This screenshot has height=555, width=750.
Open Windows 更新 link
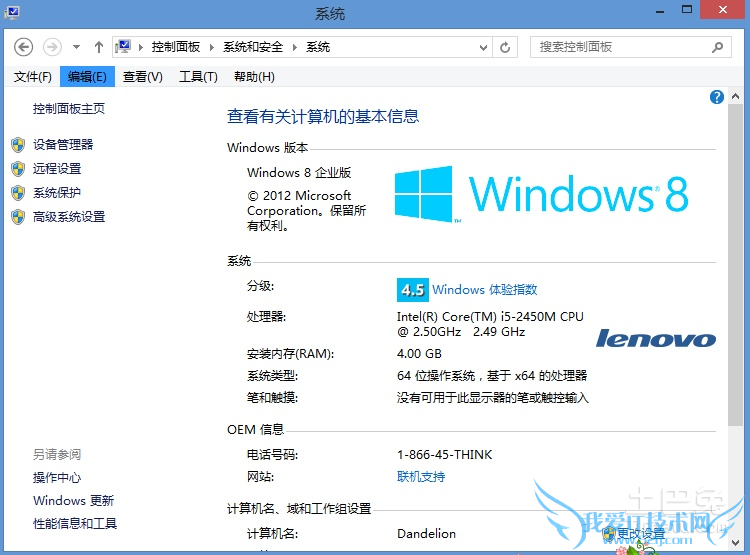click(x=74, y=500)
